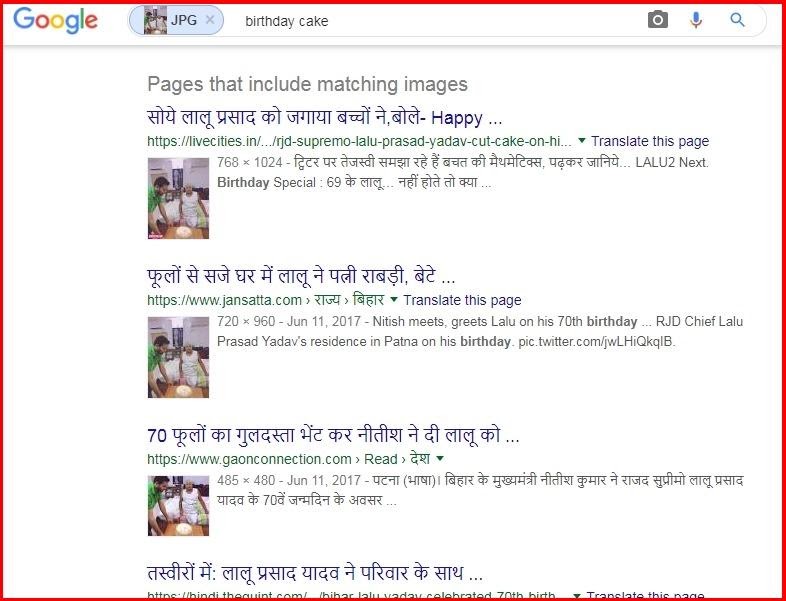This screenshot has width=786, height=601.
Task: Open the Google logo homepage link
Action: tap(55, 21)
